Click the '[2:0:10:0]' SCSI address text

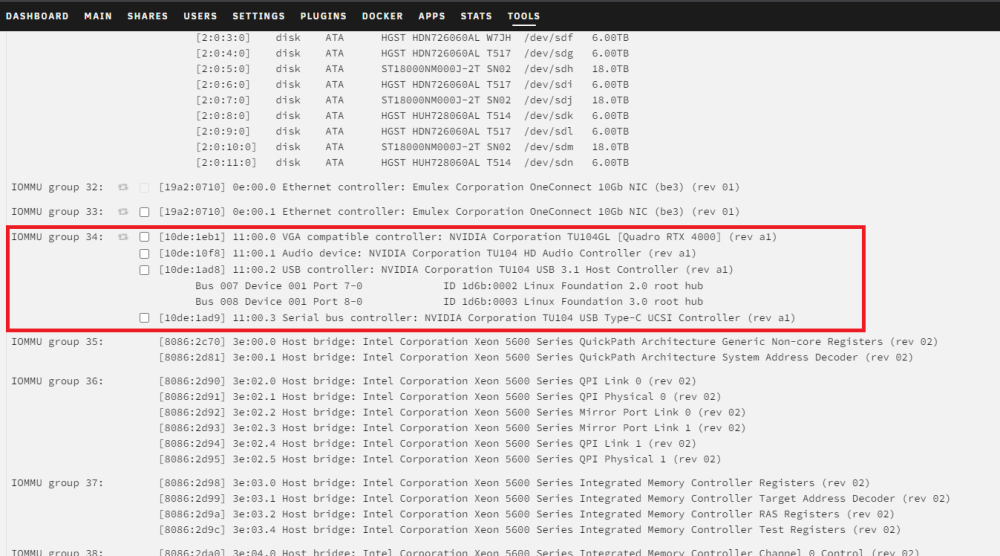click(226, 147)
